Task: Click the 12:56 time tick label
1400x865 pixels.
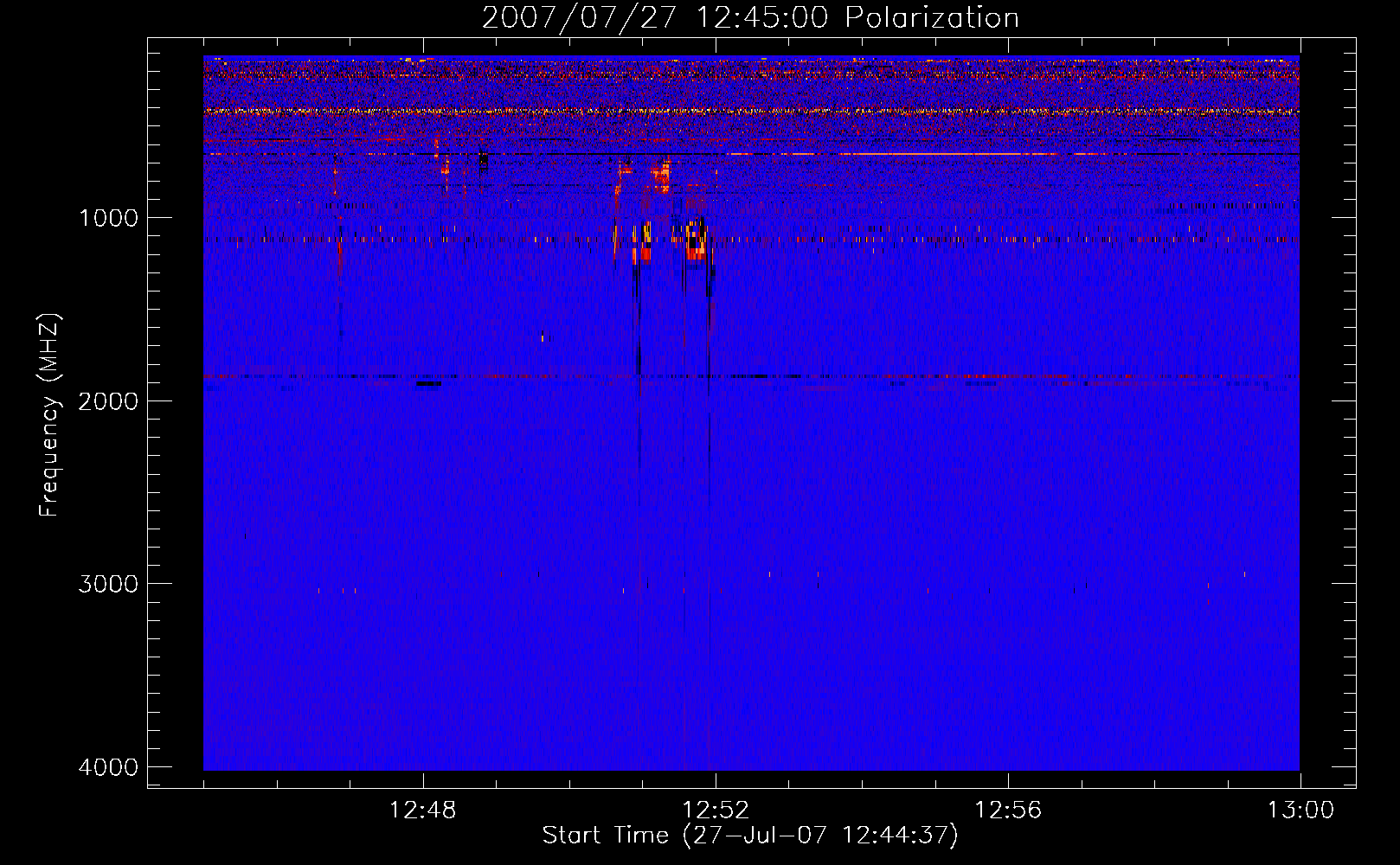Action: [x=1008, y=811]
